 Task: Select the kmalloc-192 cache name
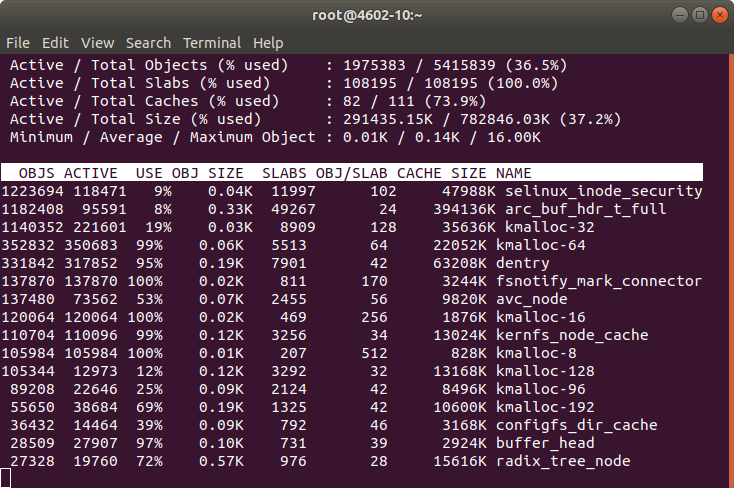(x=545, y=407)
